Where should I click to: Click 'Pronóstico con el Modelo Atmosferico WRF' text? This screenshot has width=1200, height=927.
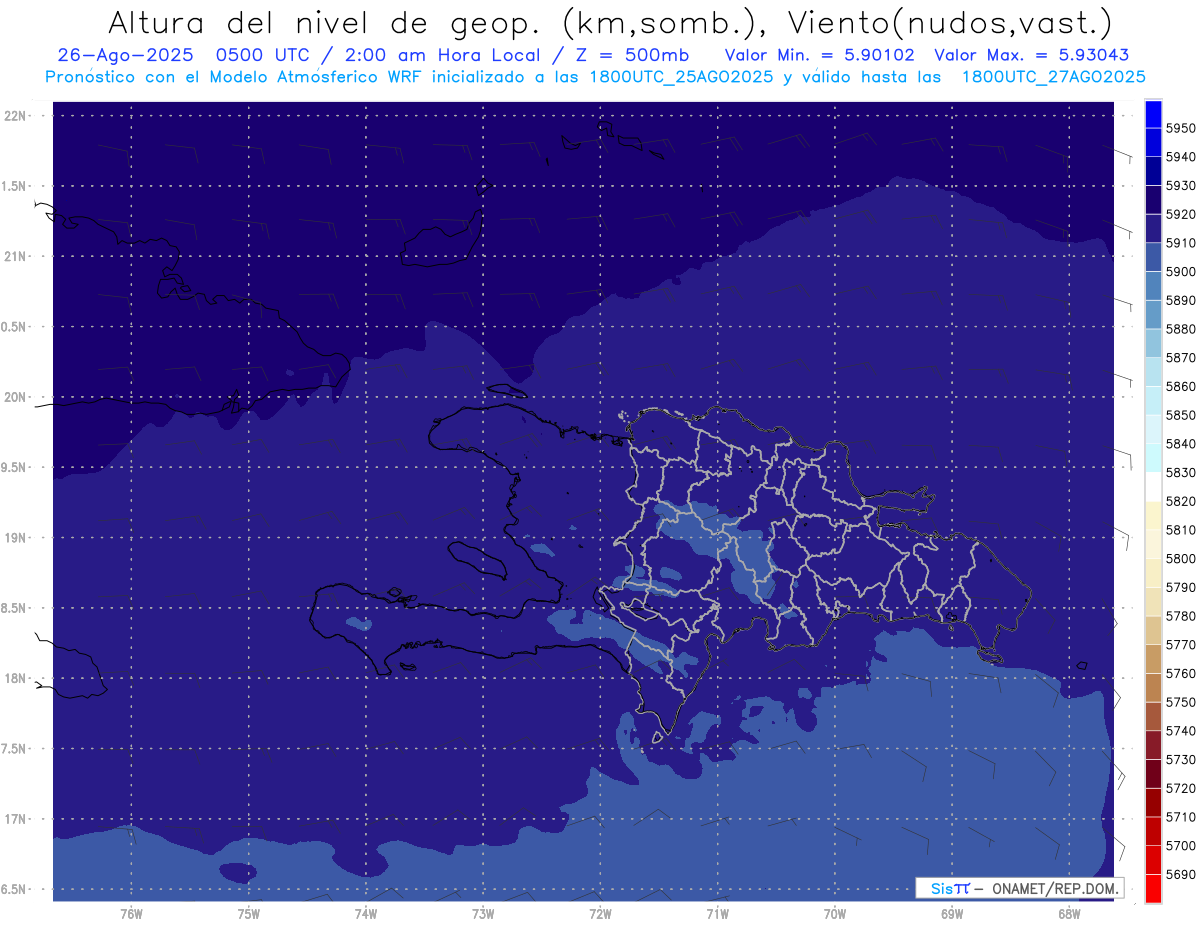pos(234,77)
